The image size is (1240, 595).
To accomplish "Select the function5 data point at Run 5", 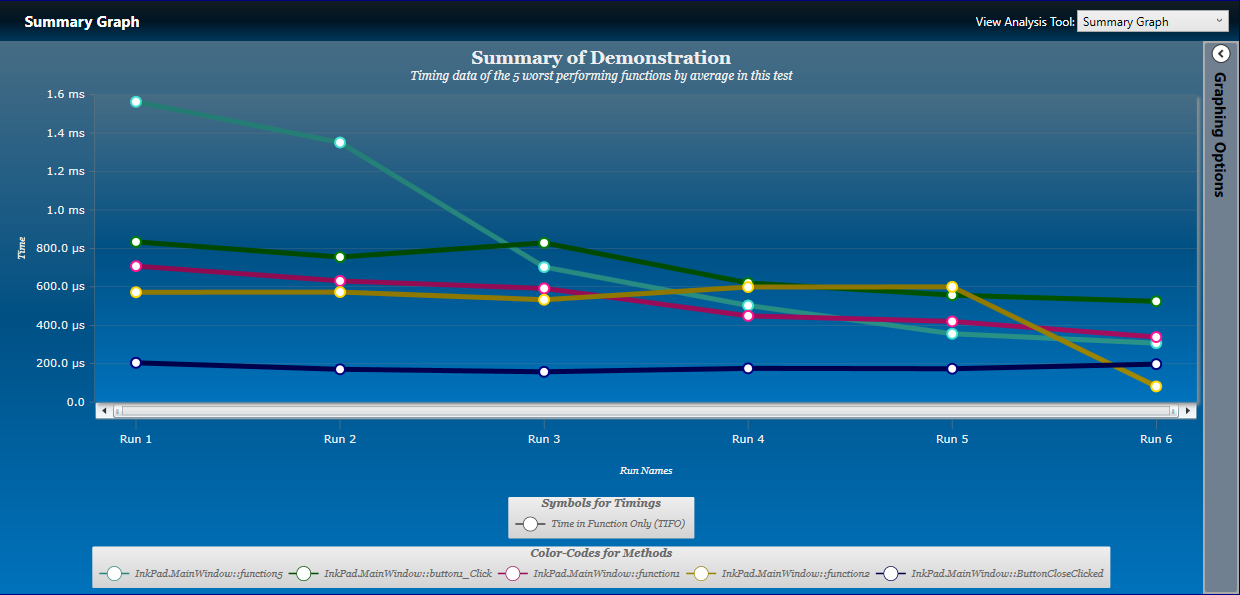I will [952, 334].
